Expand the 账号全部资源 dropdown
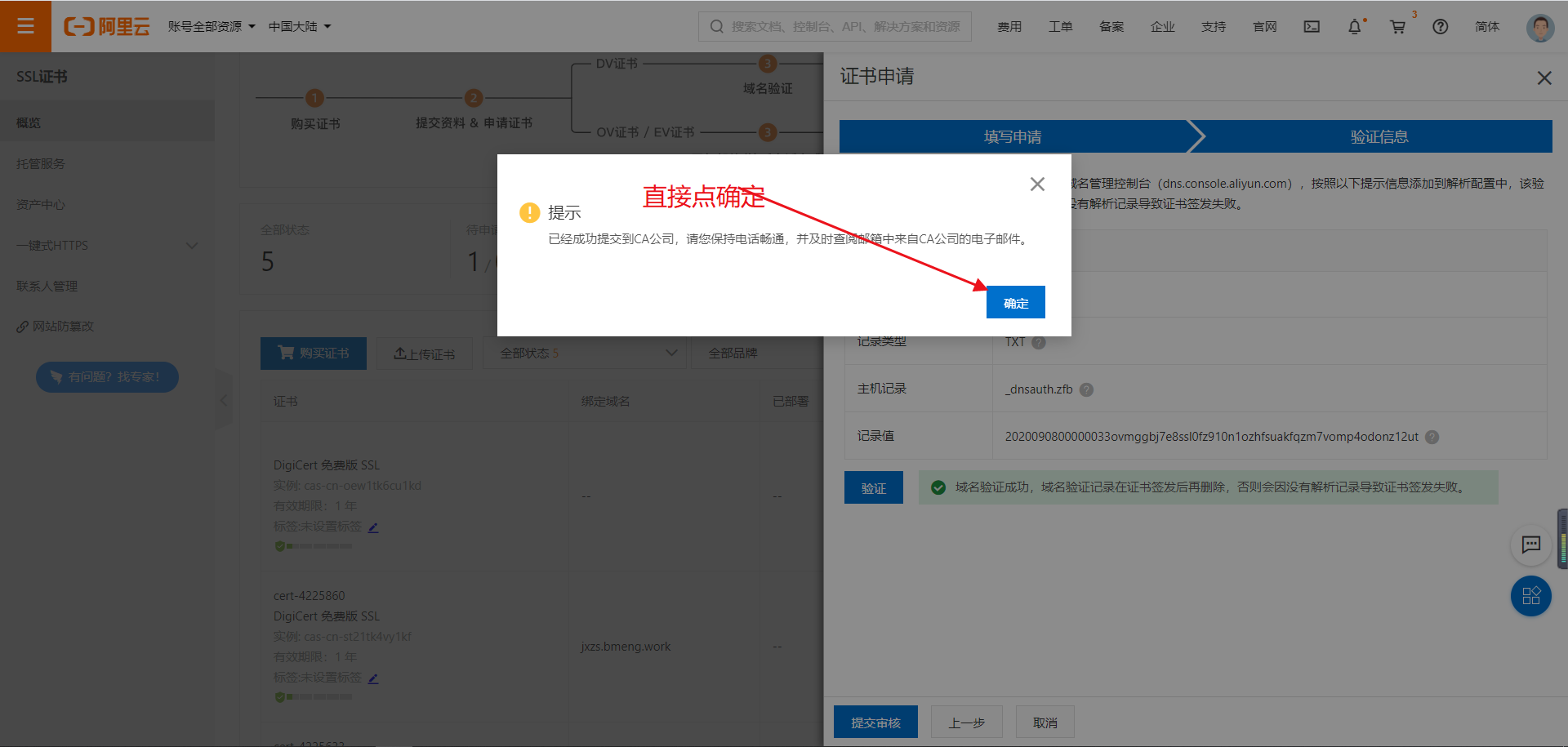 click(212, 27)
